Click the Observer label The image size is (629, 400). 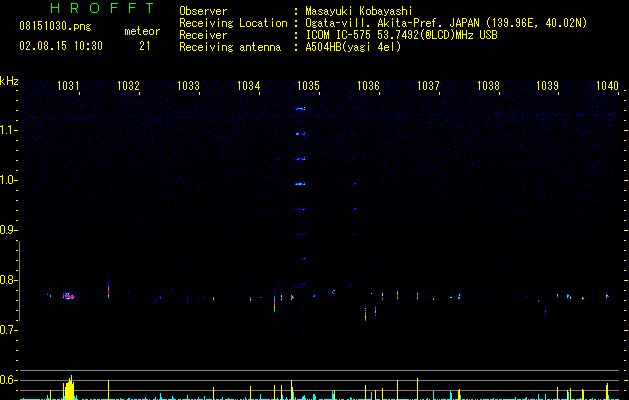pos(203,11)
